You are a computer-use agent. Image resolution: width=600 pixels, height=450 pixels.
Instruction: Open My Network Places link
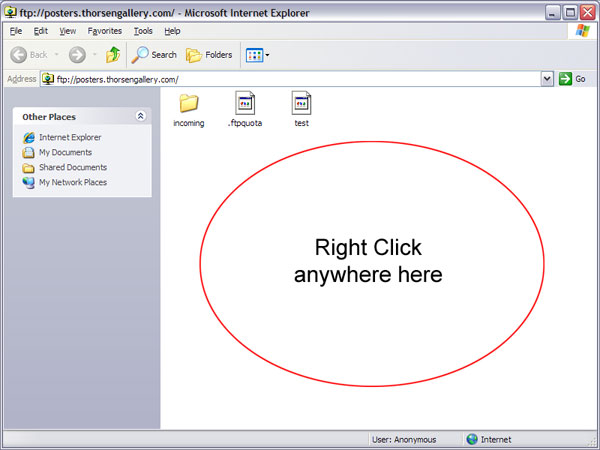[72, 182]
